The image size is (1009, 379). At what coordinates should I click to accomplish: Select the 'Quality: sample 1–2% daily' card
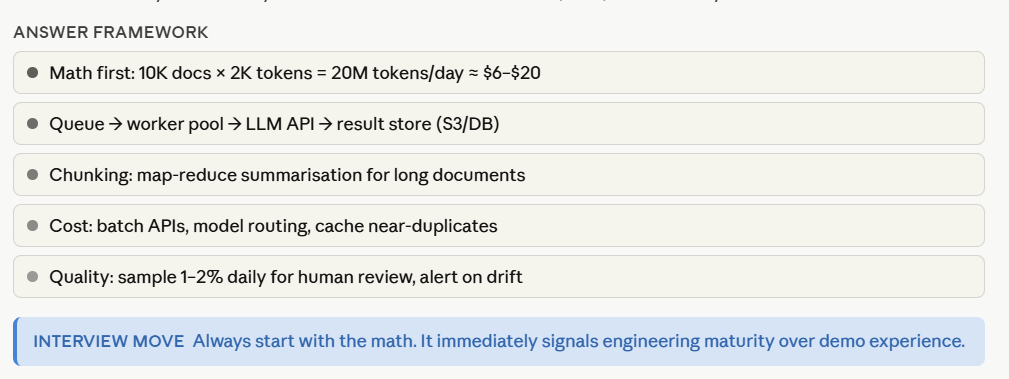click(x=499, y=277)
